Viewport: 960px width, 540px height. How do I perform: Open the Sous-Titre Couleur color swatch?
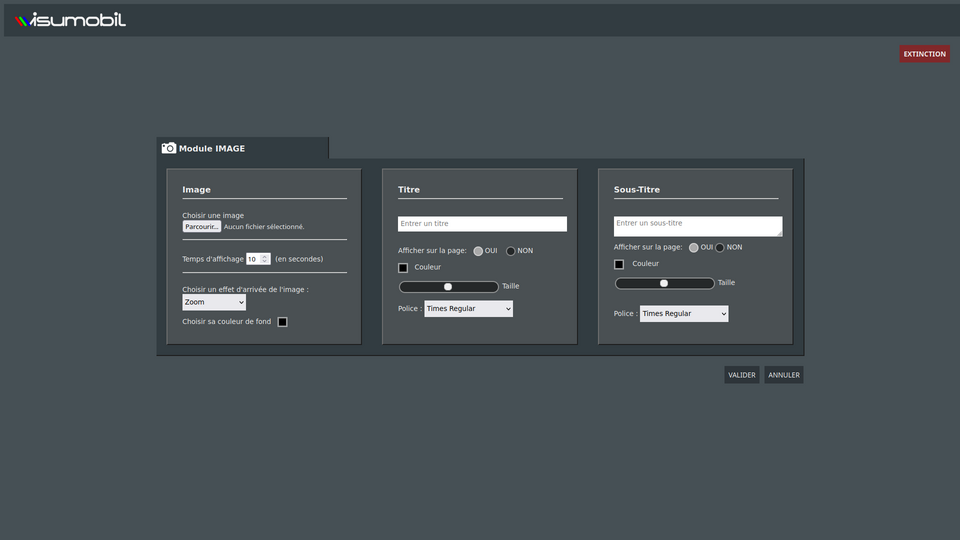[x=619, y=264]
